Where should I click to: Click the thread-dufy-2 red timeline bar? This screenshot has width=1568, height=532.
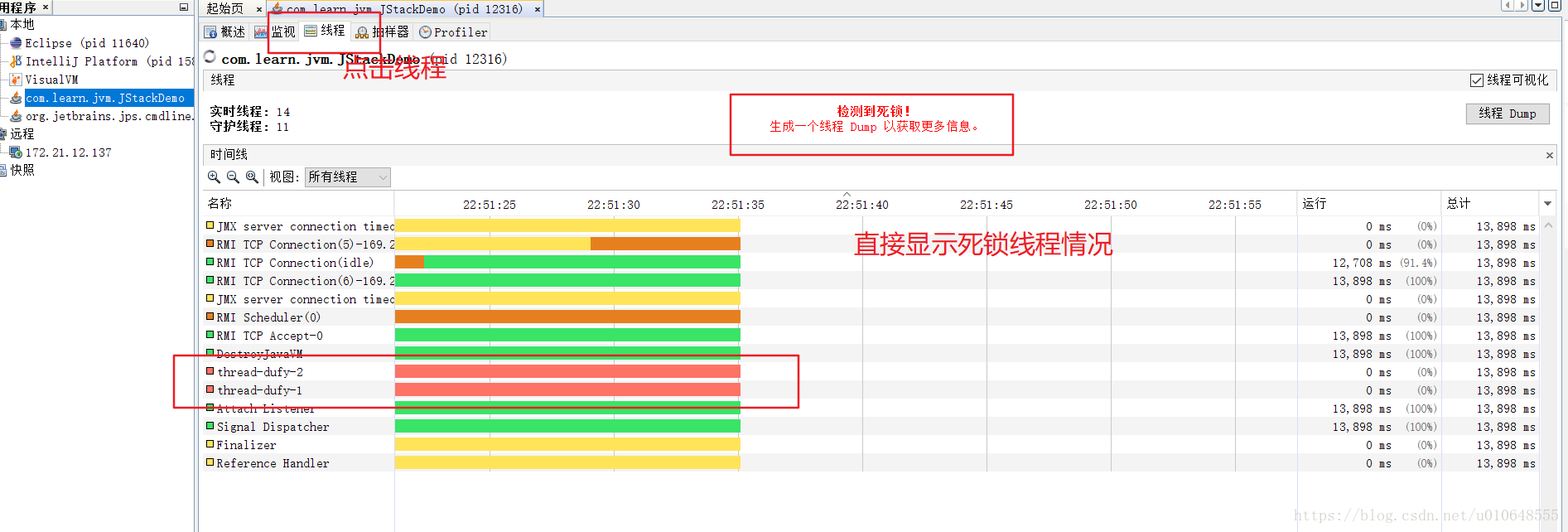[567, 371]
